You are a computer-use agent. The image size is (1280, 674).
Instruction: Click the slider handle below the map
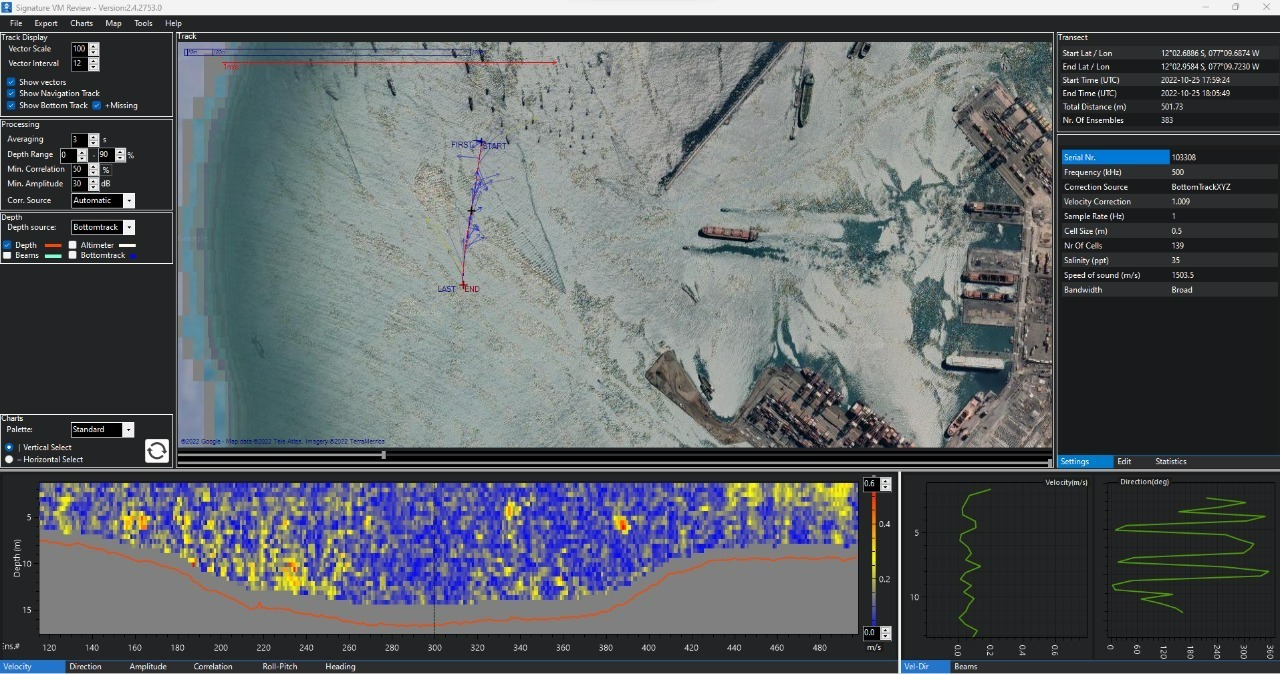(384, 456)
